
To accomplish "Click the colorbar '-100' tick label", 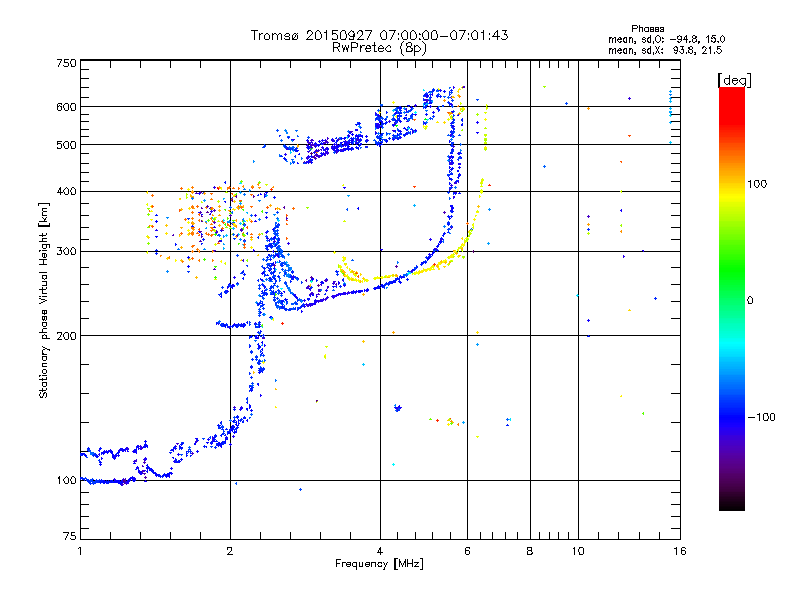I will pos(762,417).
